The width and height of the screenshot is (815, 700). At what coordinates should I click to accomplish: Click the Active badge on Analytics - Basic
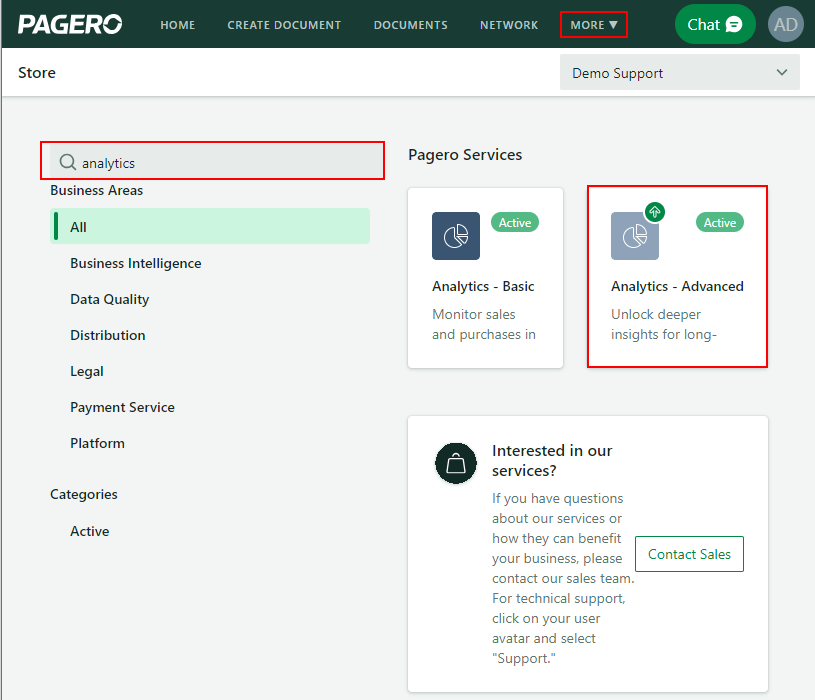515,222
